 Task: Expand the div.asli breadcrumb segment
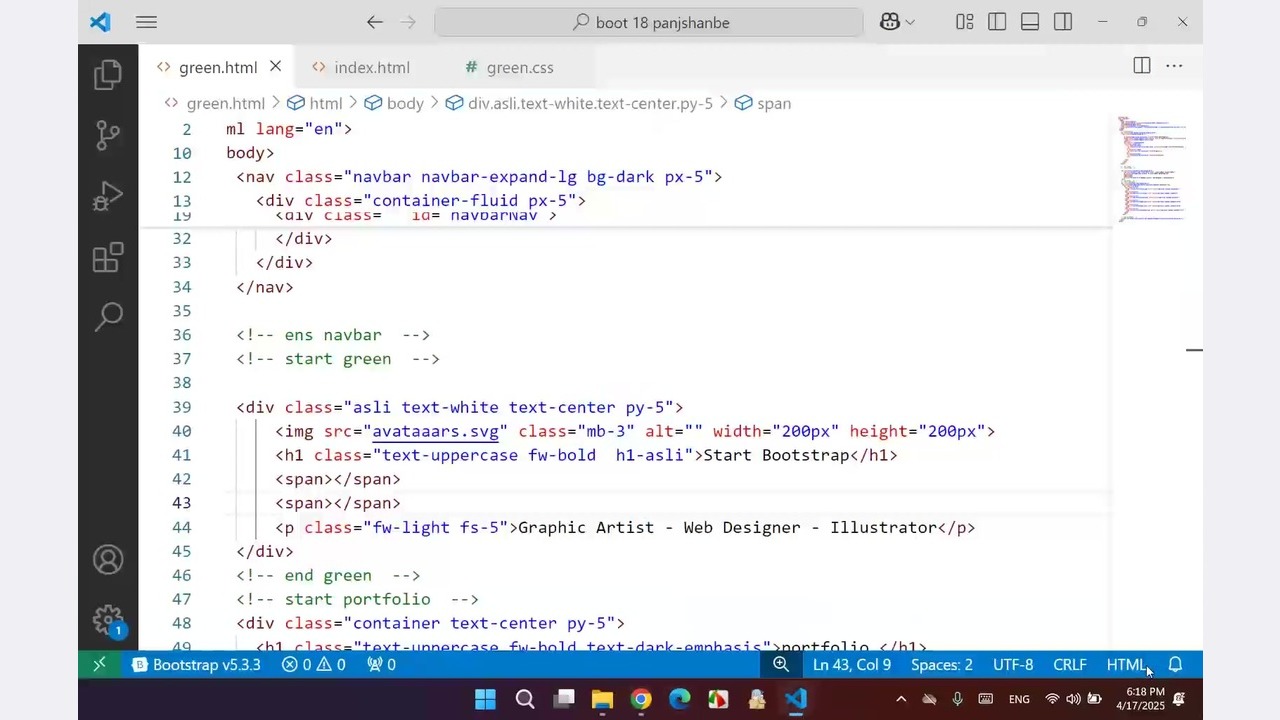click(590, 103)
